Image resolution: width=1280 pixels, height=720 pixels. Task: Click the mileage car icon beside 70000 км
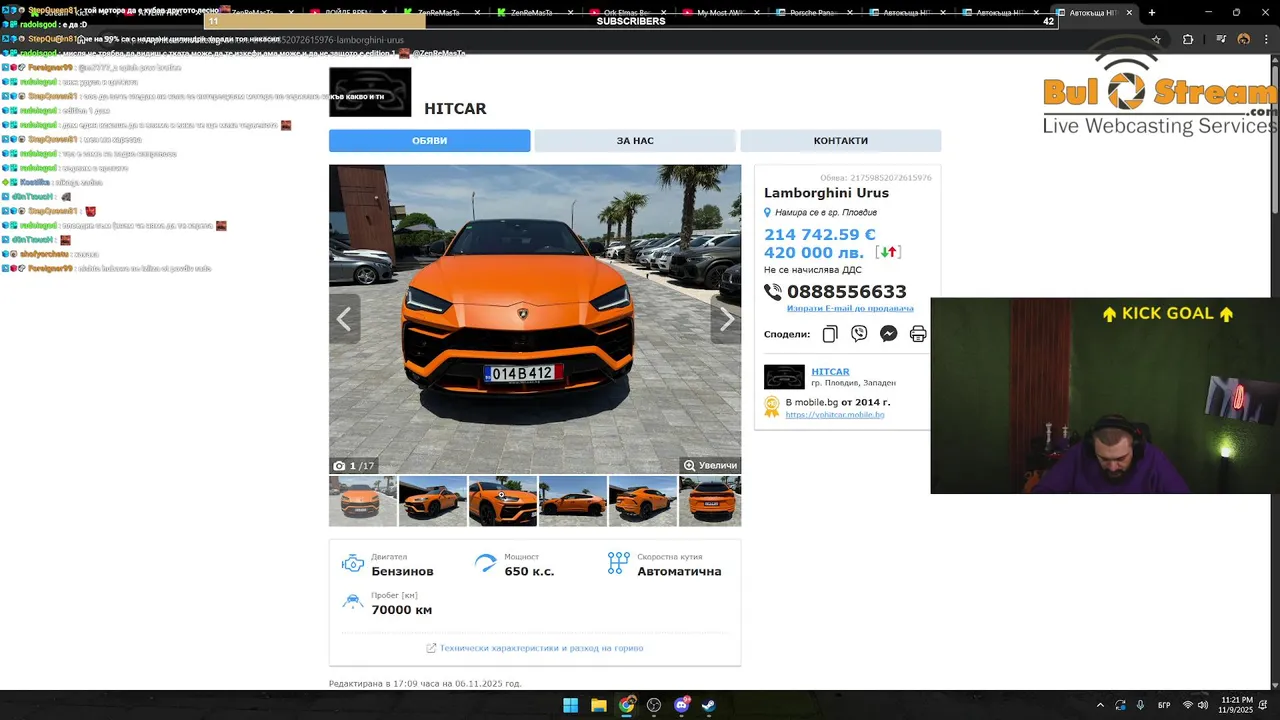click(x=353, y=602)
